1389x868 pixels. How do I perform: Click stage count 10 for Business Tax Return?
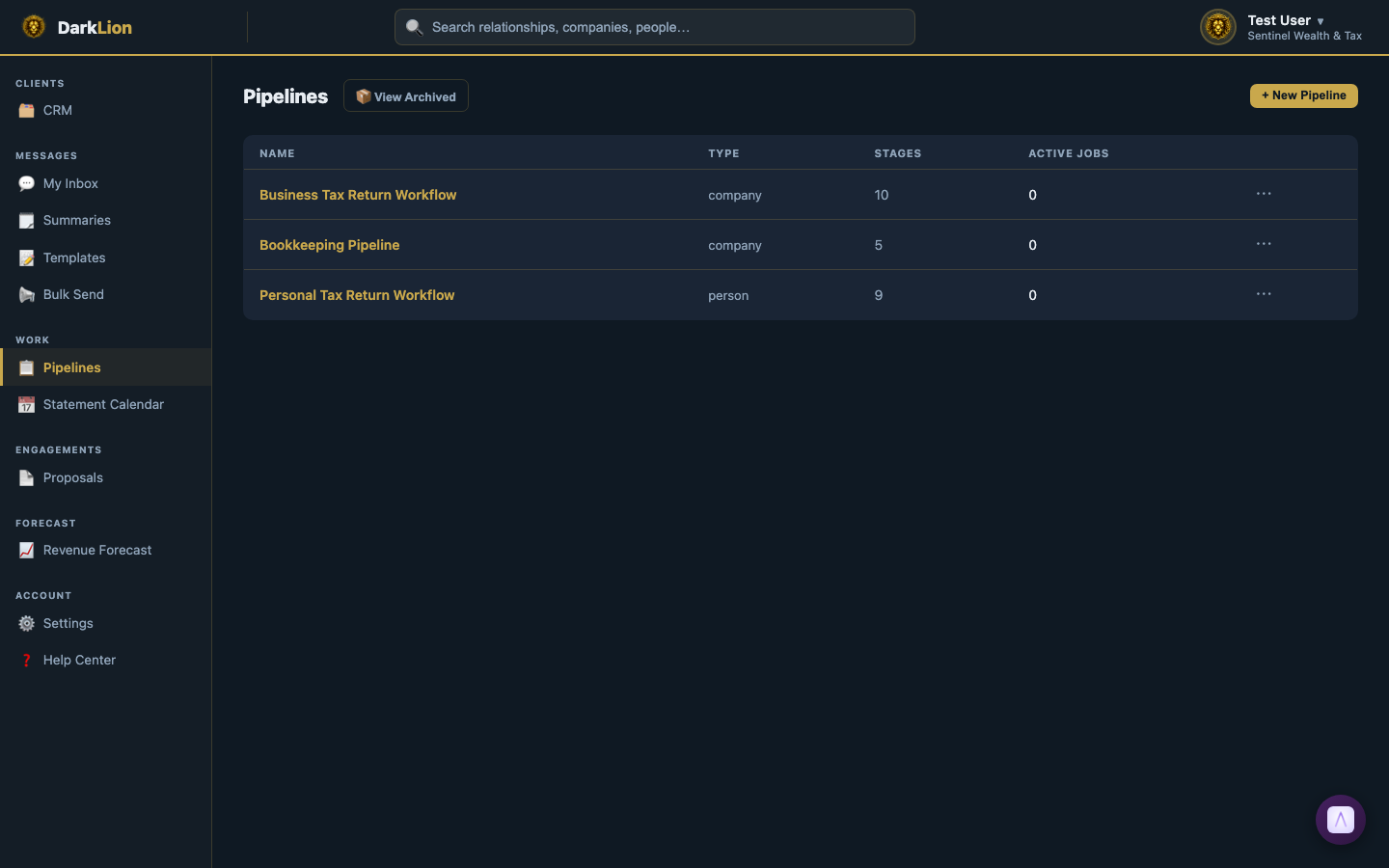882,195
